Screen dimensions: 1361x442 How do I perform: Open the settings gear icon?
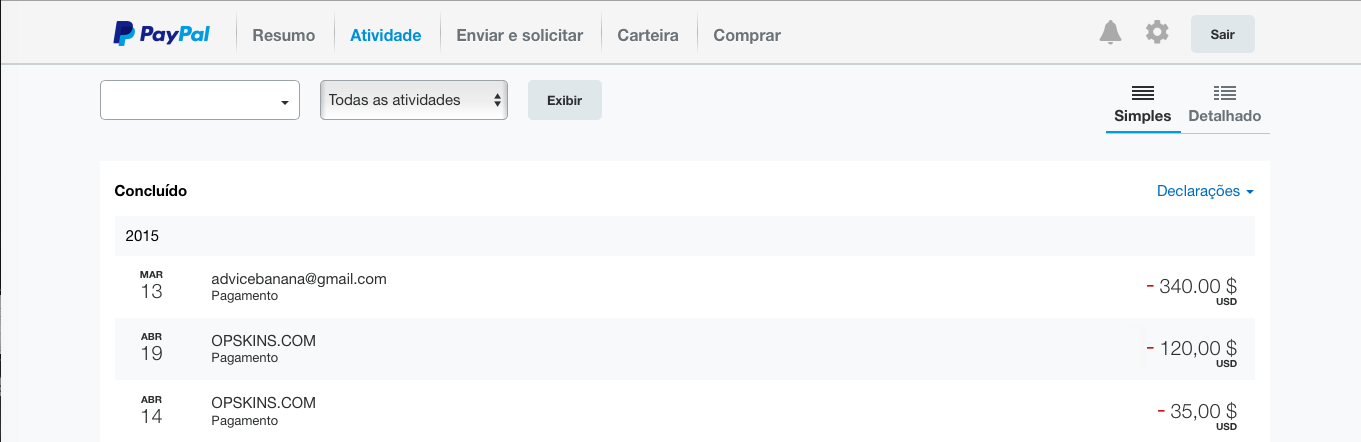[1157, 33]
